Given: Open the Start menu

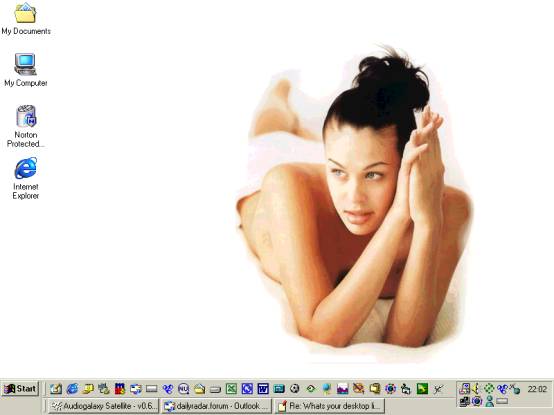Looking at the screenshot, I should pyautogui.click(x=20, y=389).
